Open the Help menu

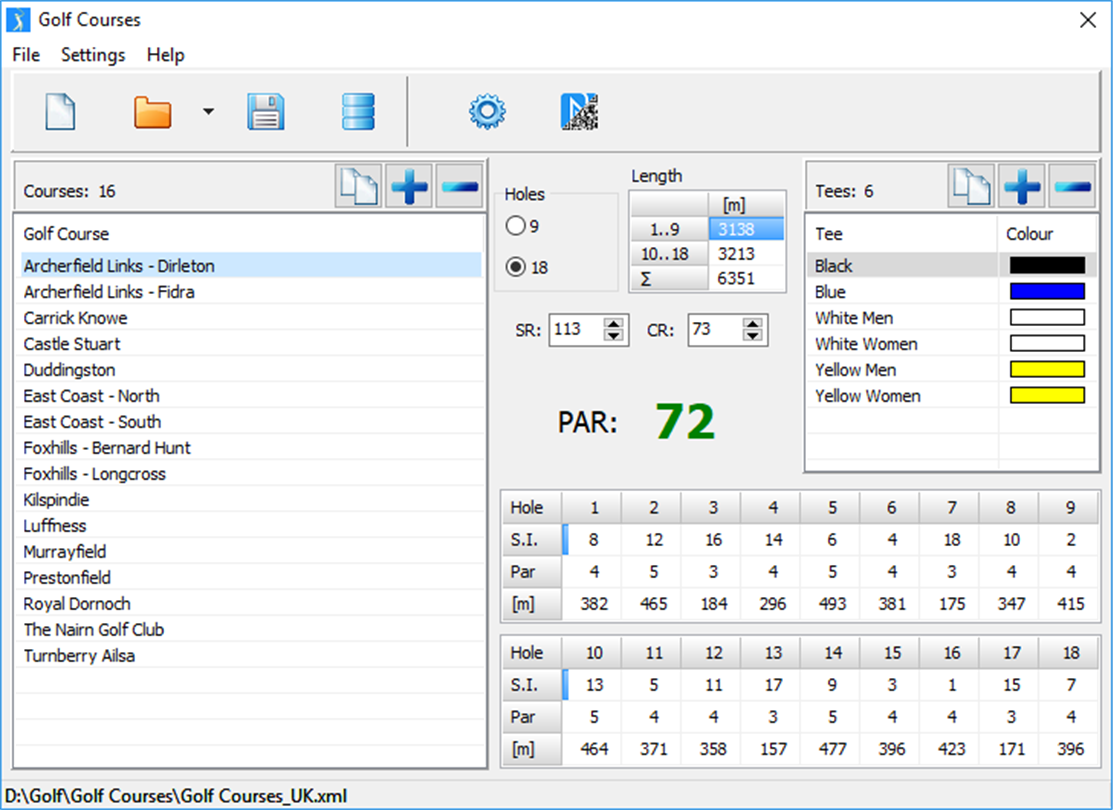(x=165, y=55)
